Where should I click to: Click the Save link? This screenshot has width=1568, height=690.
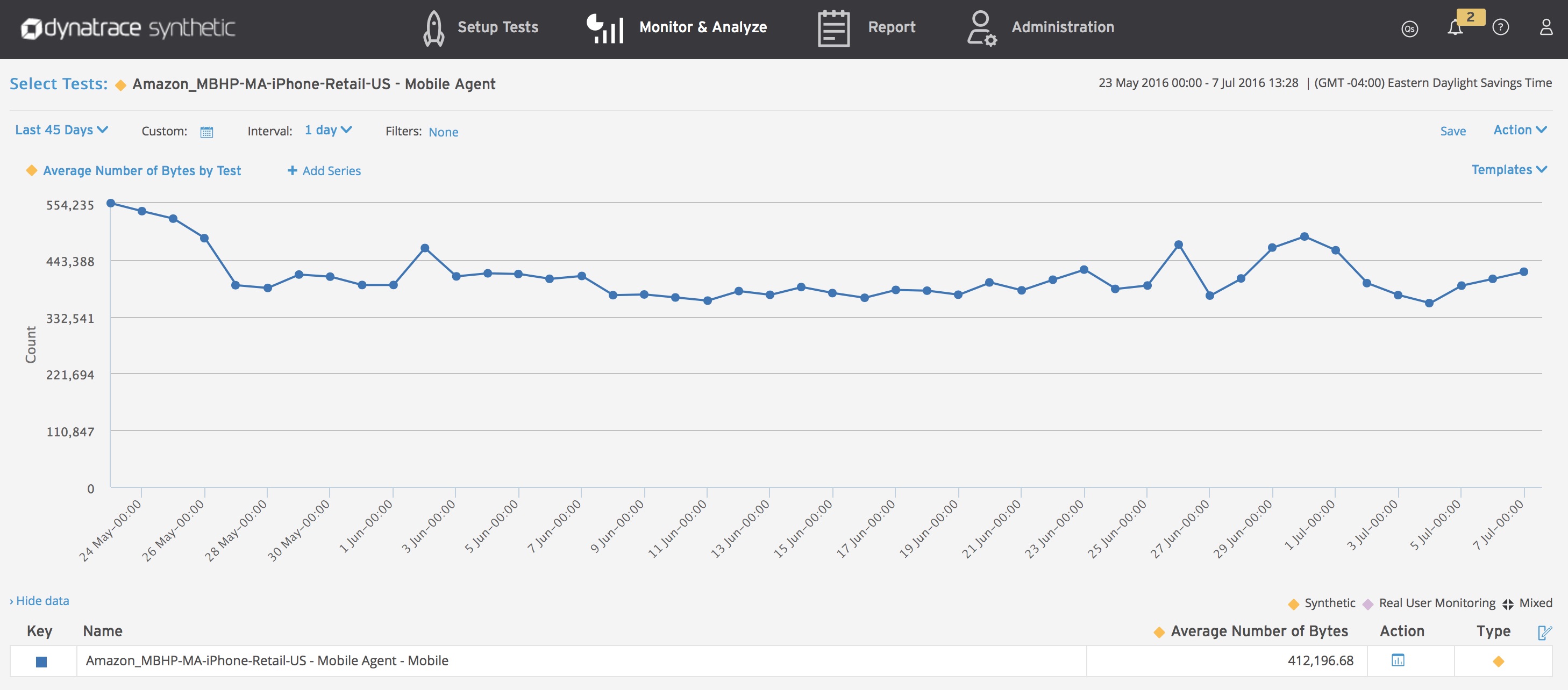point(1452,131)
